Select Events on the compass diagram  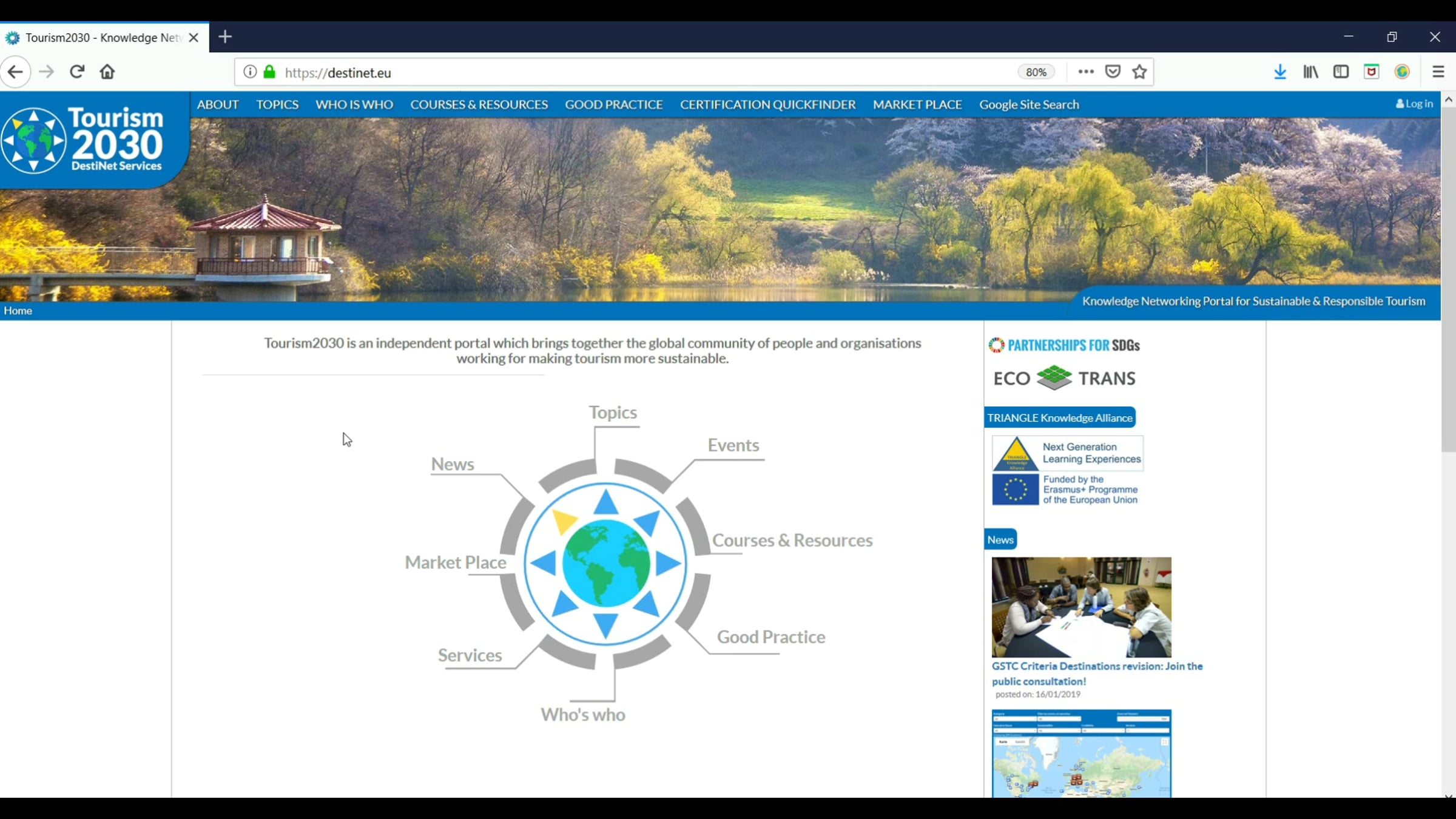[733, 445]
